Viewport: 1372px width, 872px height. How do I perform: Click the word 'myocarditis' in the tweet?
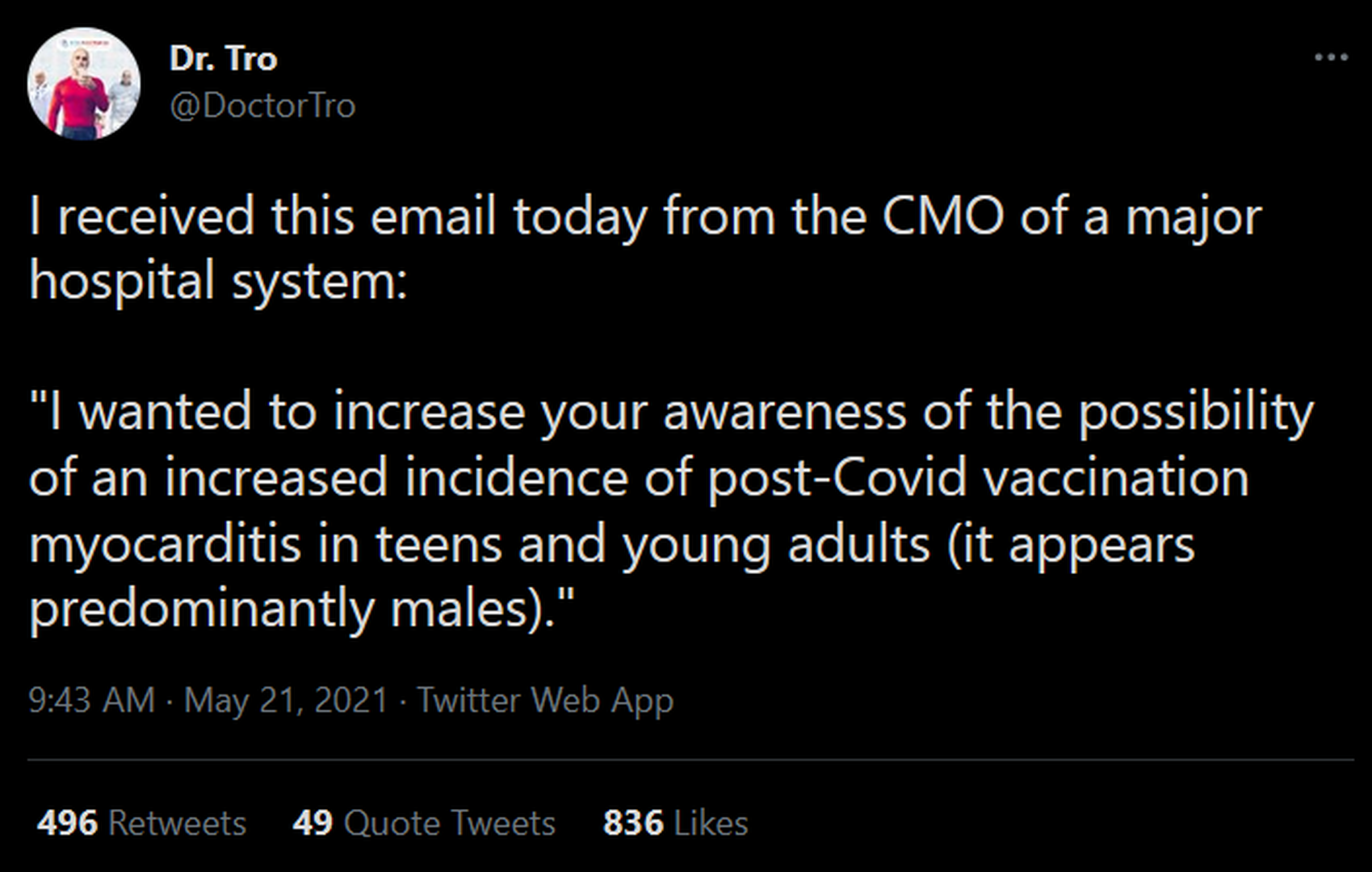[165, 545]
